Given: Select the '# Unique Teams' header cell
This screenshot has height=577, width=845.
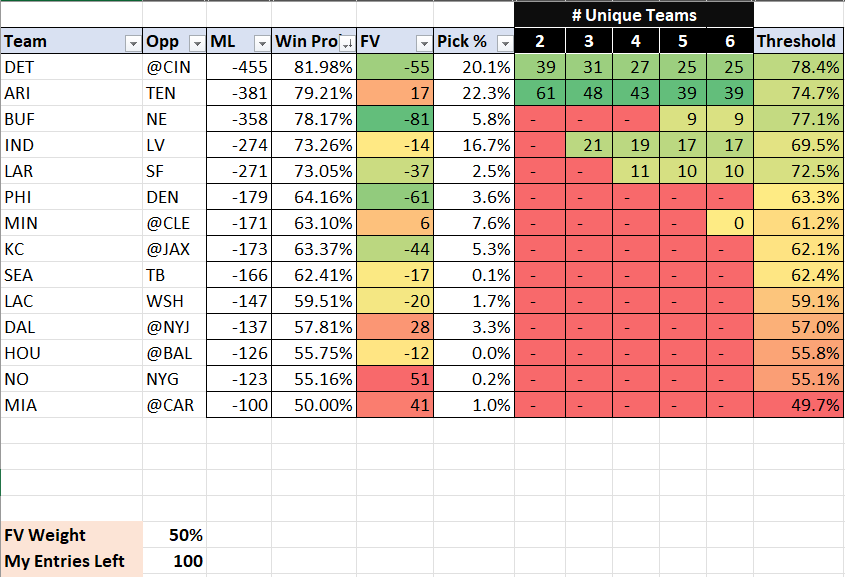Looking at the screenshot, I should click(x=634, y=15).
